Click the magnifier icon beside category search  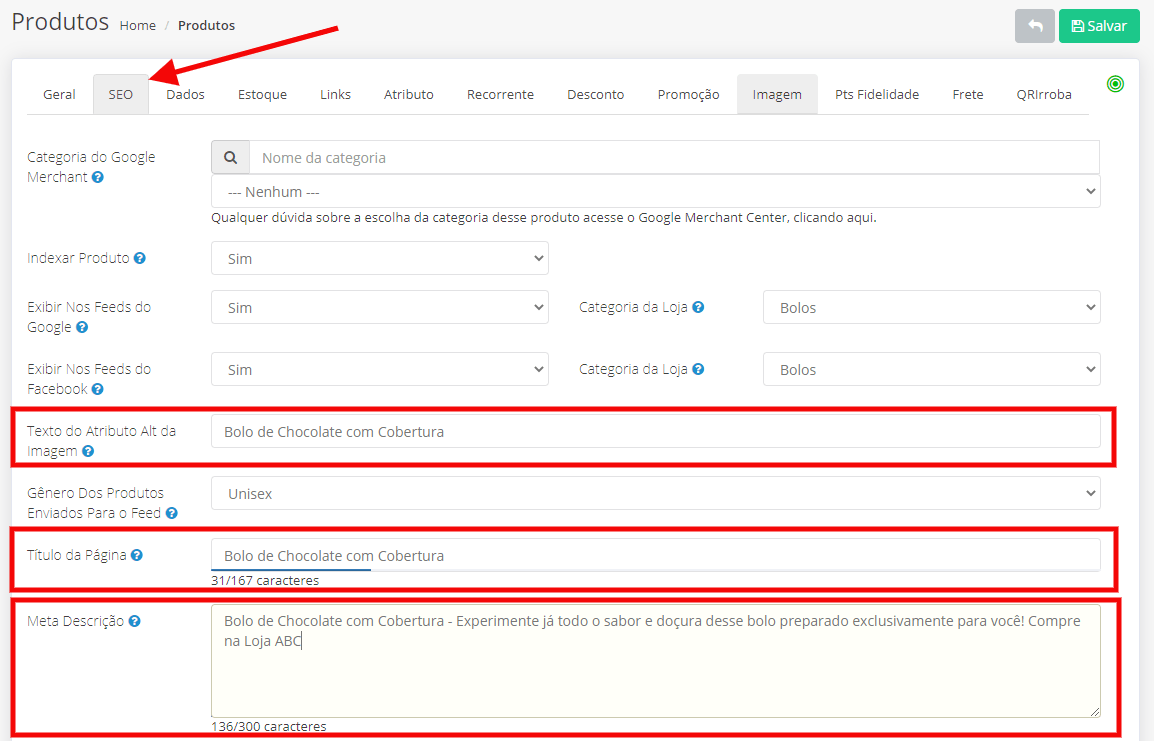[x=230, y=157]
